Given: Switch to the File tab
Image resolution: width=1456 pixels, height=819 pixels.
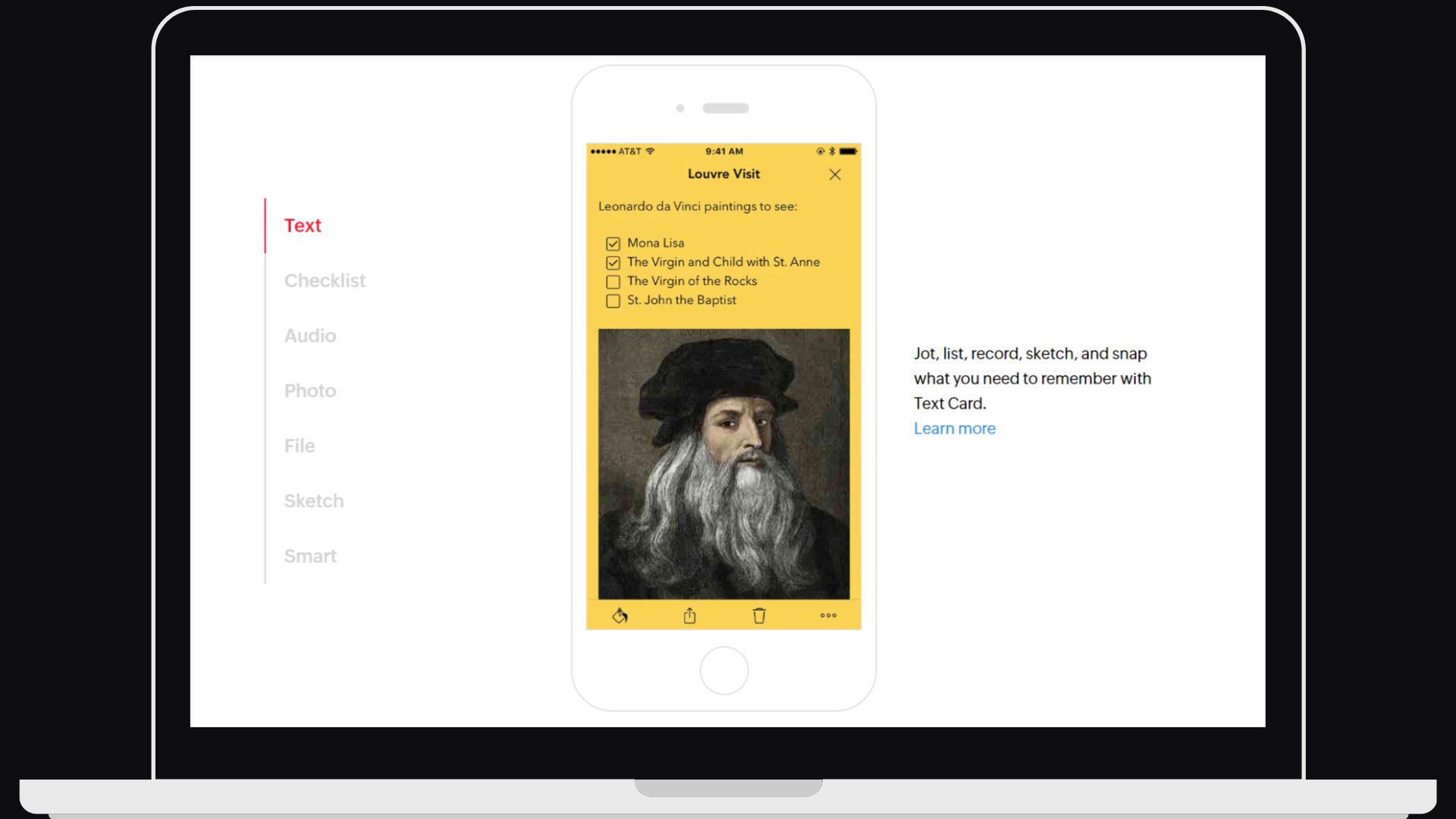Looking at the screenshot, I should coord(300,446).
